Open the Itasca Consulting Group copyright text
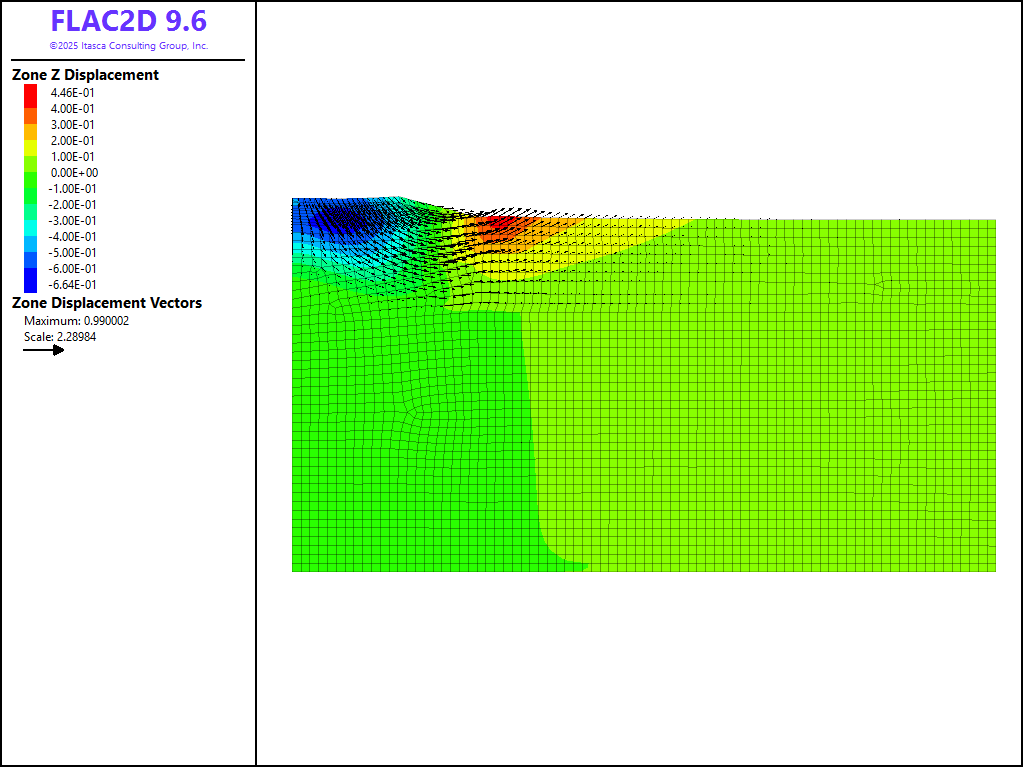Screen dimensions: 1024x768 point(128,46)
